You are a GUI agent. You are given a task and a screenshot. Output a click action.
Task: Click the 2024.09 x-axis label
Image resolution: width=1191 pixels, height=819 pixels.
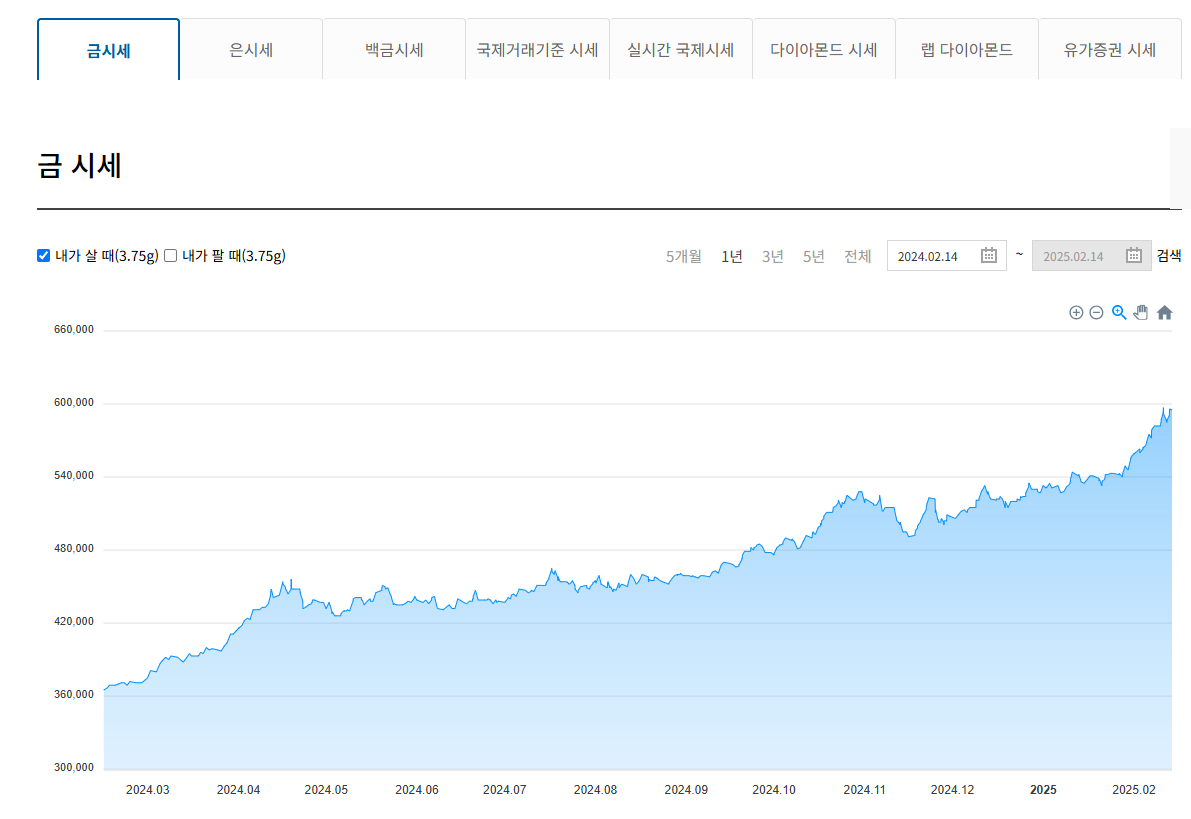pyautogui.click(x=686, y=790)
